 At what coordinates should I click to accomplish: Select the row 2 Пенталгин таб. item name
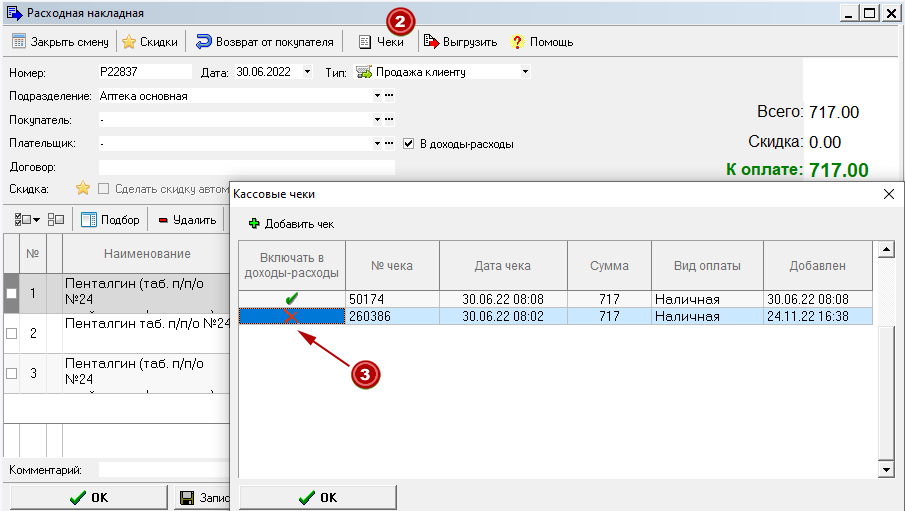tap(147, 323)
